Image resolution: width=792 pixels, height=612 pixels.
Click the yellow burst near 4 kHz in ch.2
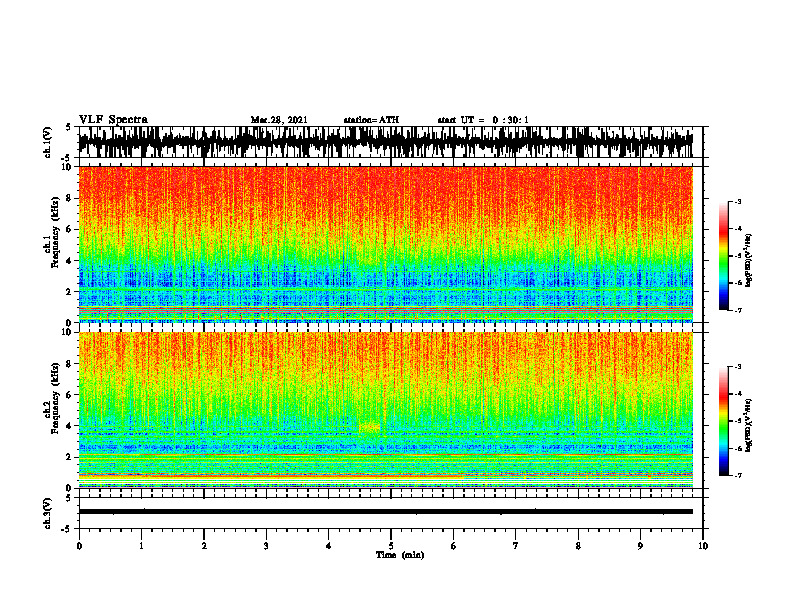[x=369, y=428]
